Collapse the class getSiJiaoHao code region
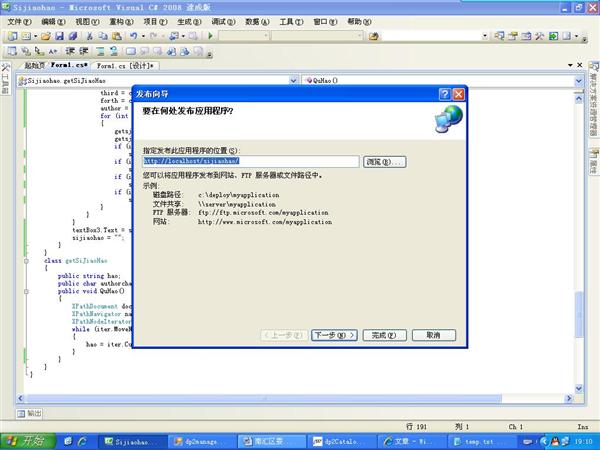 (26, 261)
